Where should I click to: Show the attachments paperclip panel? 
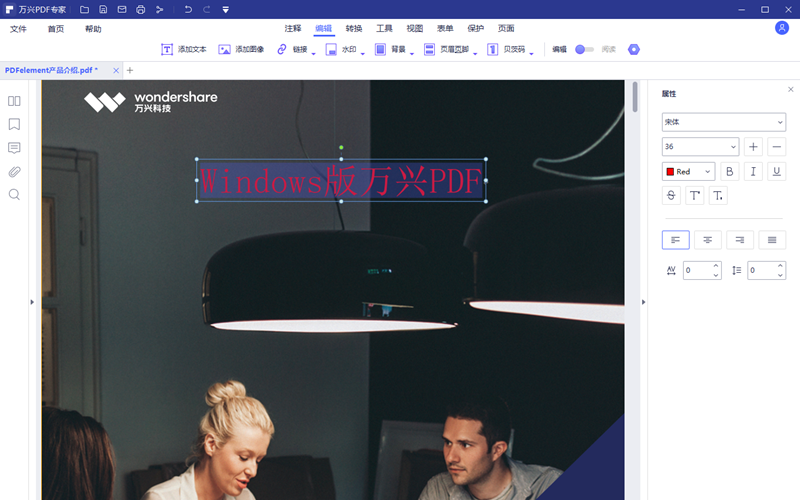[x=14, y=171]
